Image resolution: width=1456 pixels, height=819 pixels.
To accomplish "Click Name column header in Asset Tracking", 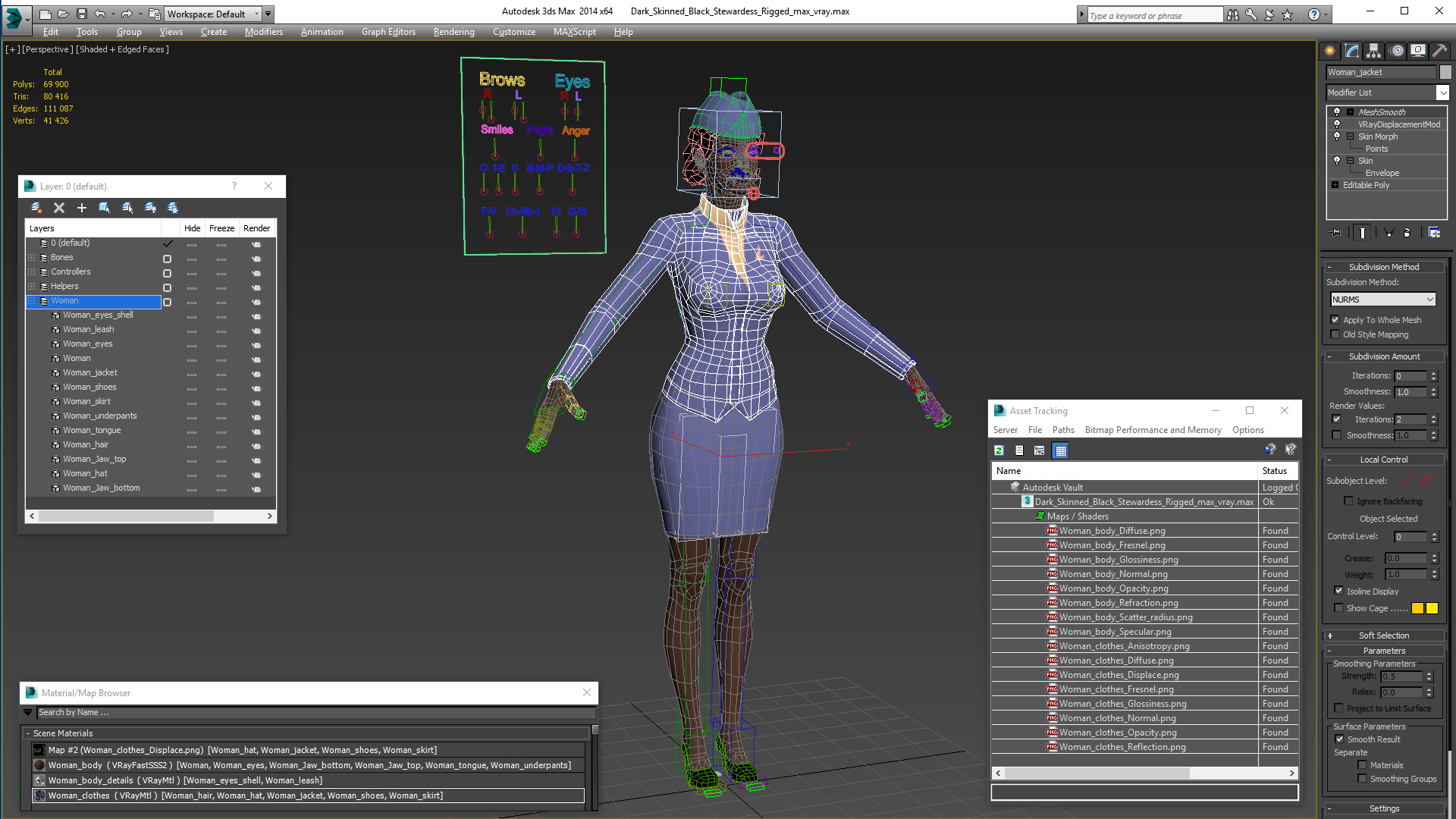I will pyautogui.click(x=1125, y=471).
